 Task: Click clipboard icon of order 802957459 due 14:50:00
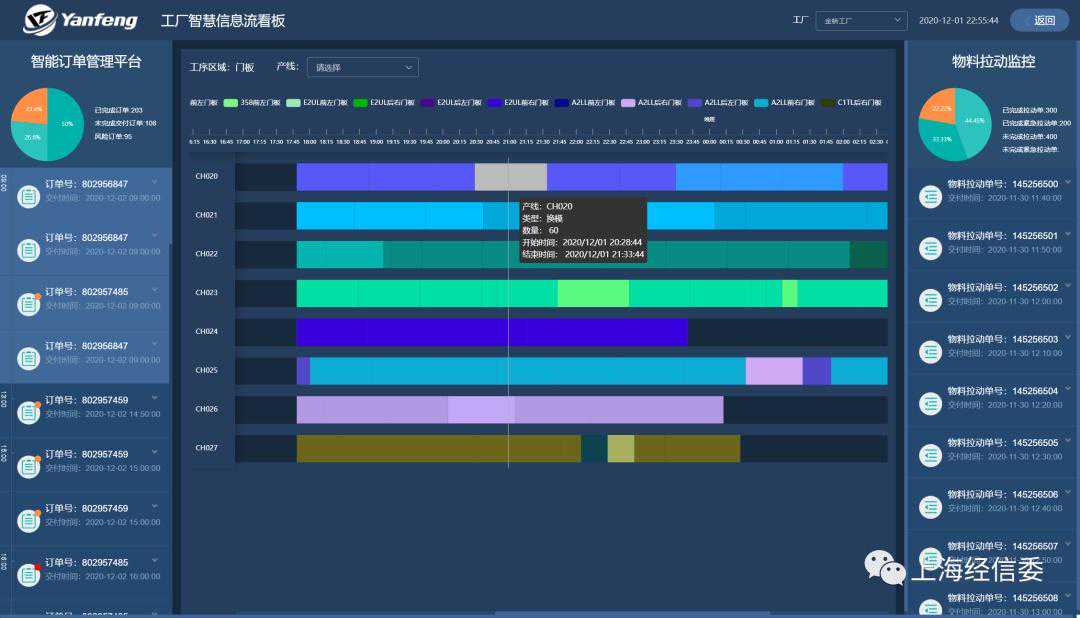28,413
